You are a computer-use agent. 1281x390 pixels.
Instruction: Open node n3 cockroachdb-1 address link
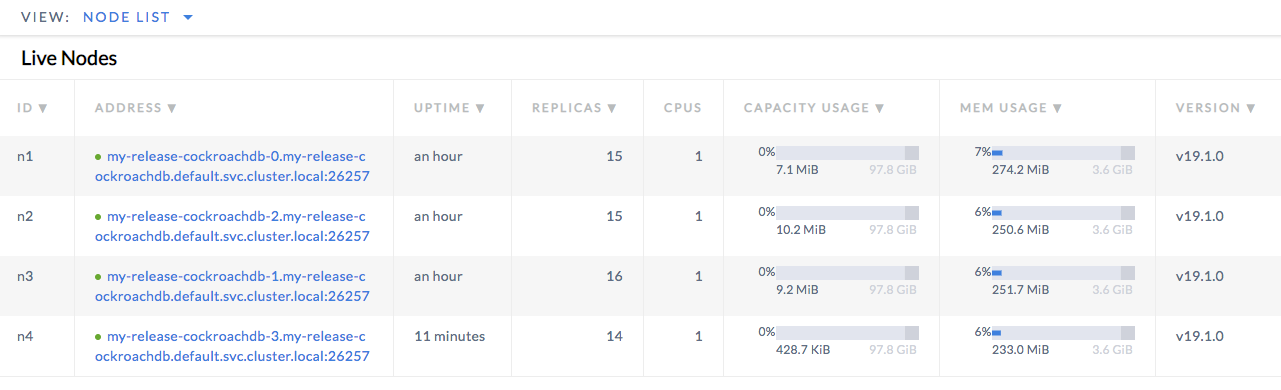pyautogui.click(x=232, y=286)
